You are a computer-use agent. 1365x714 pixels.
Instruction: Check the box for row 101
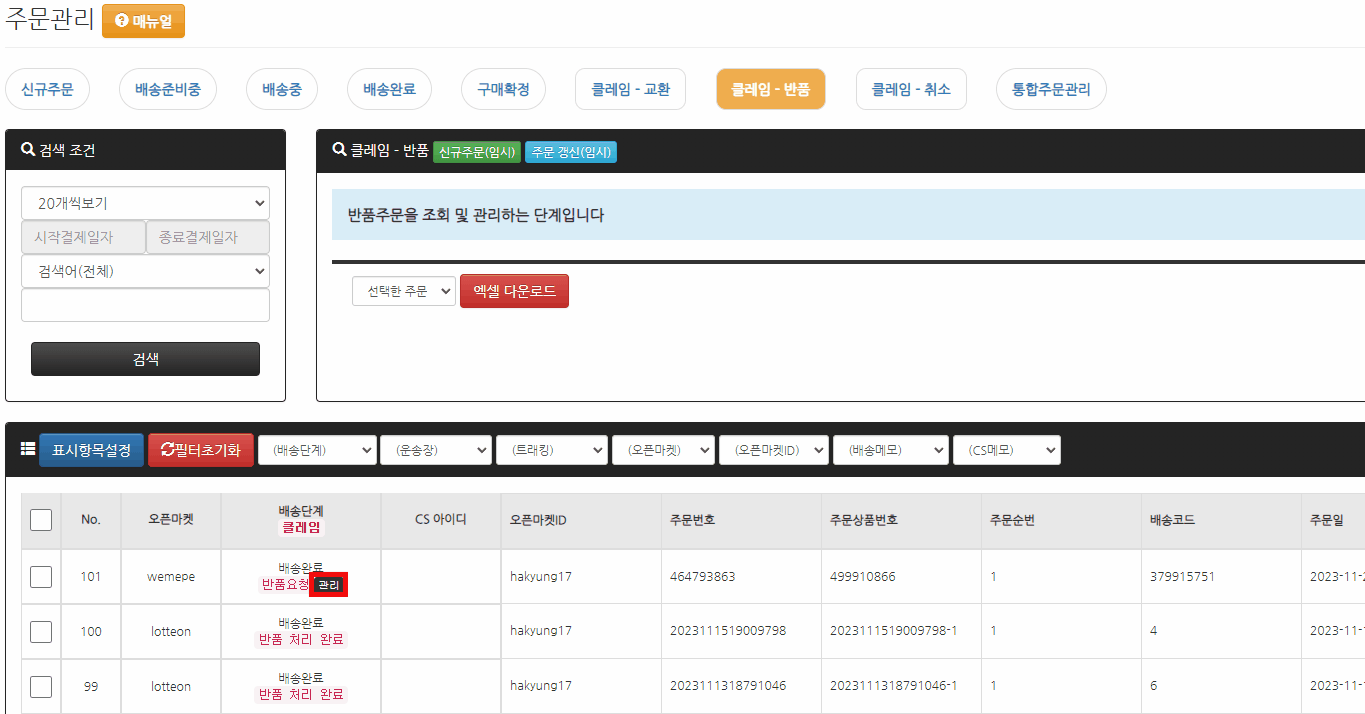coord(41,576)
